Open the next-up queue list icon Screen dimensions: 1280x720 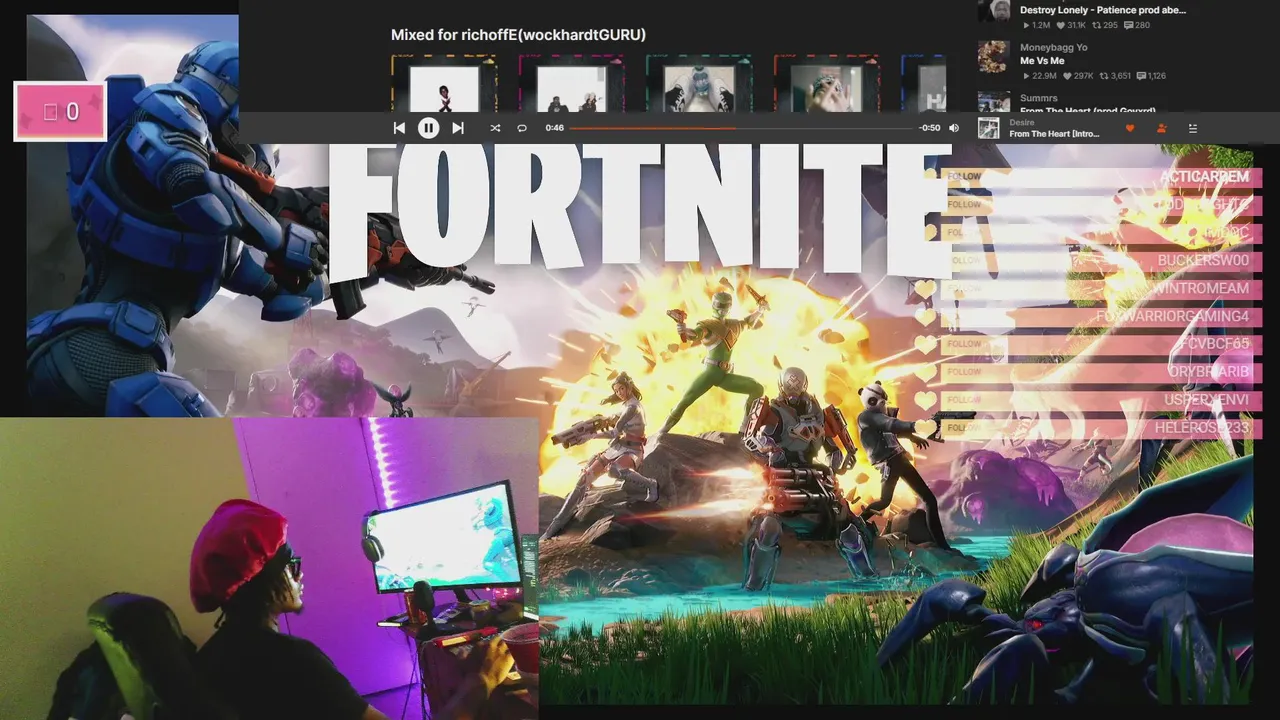pyautogui.click(x=1192, y=128)
